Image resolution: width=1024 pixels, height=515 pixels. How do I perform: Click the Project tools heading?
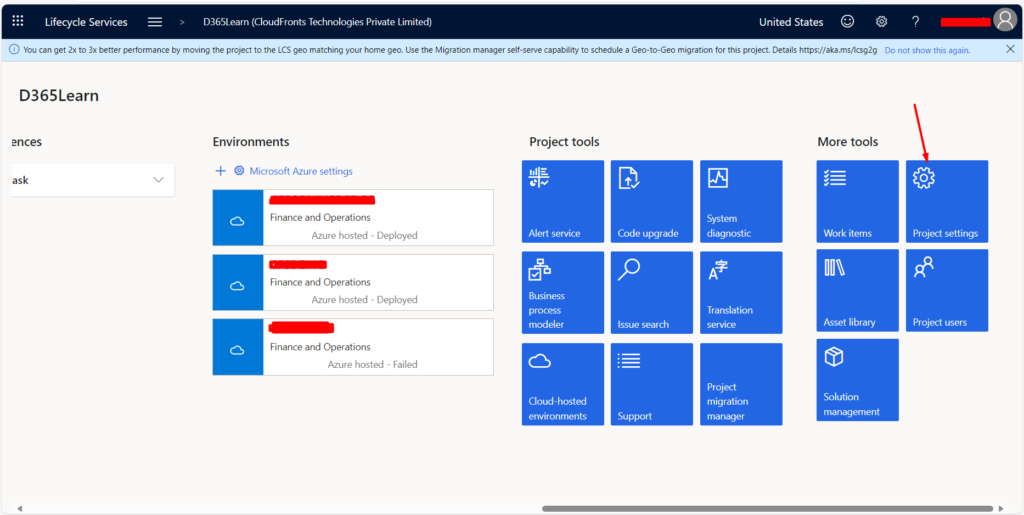(564, 142)
